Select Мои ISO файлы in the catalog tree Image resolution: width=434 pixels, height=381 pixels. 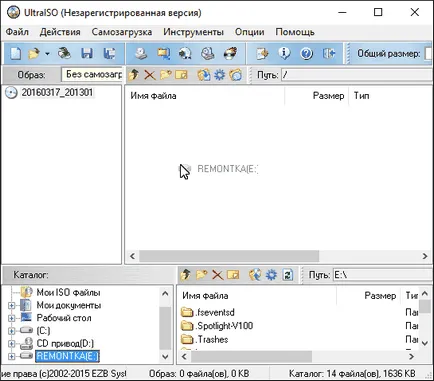point(68,292)
